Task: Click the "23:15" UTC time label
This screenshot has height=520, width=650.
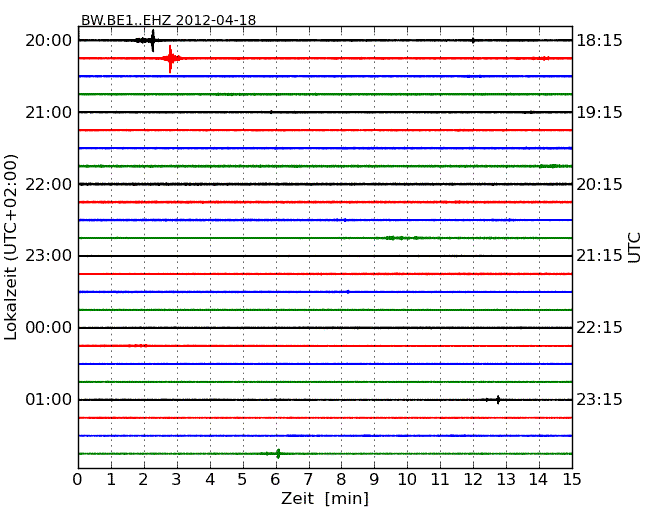Action: tap(599, 399)
